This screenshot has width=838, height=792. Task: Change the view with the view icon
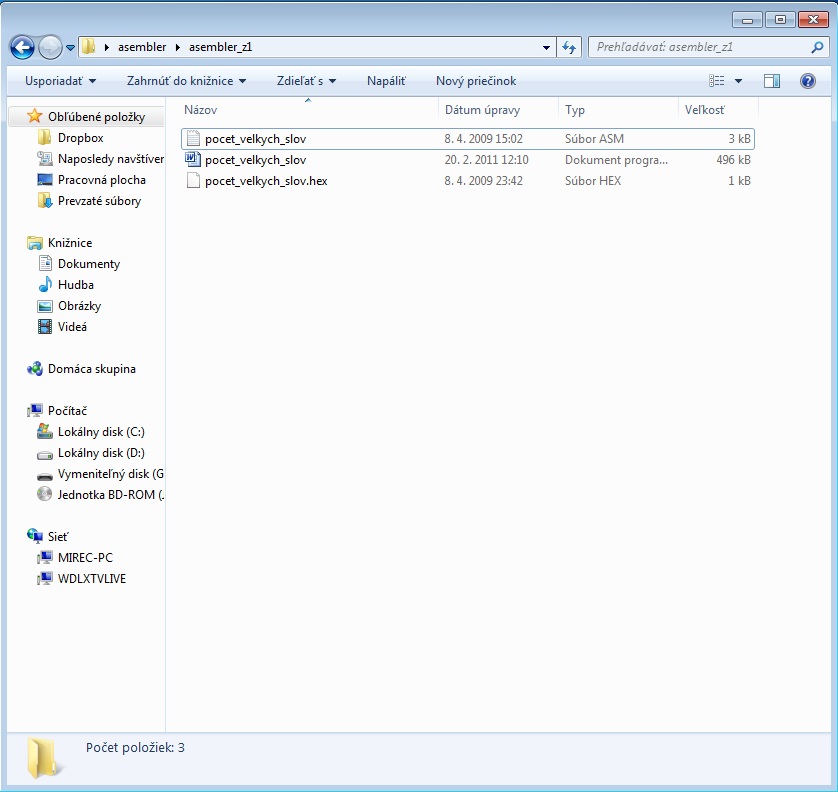[x=717, y=81]
